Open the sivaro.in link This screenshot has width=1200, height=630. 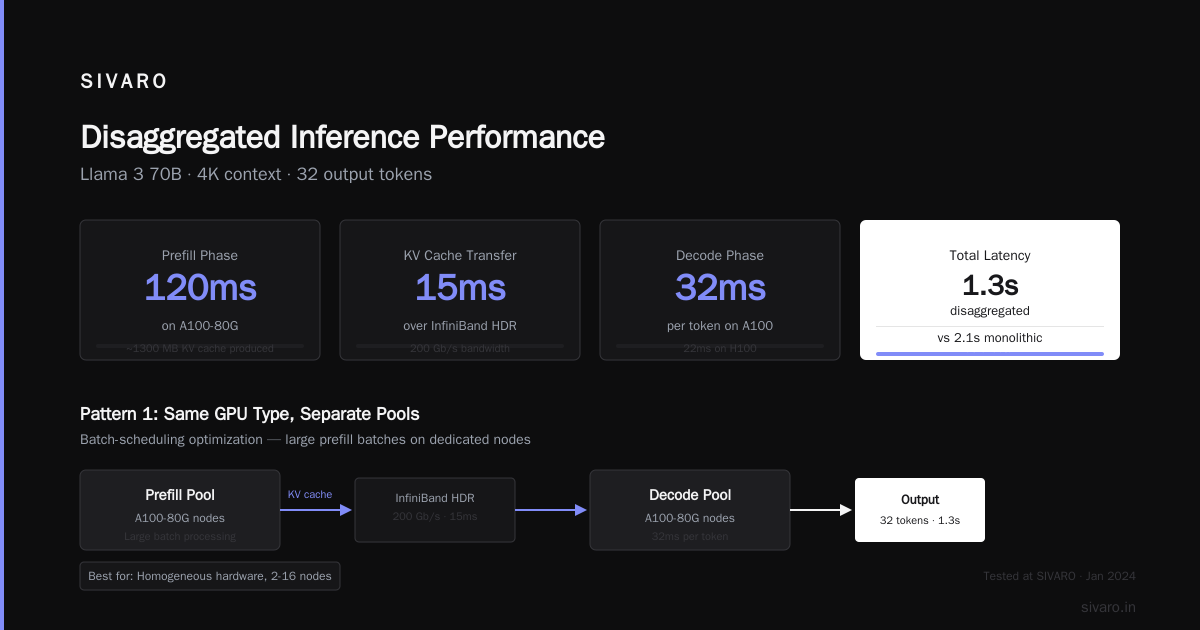click(x=1108, y=607)
